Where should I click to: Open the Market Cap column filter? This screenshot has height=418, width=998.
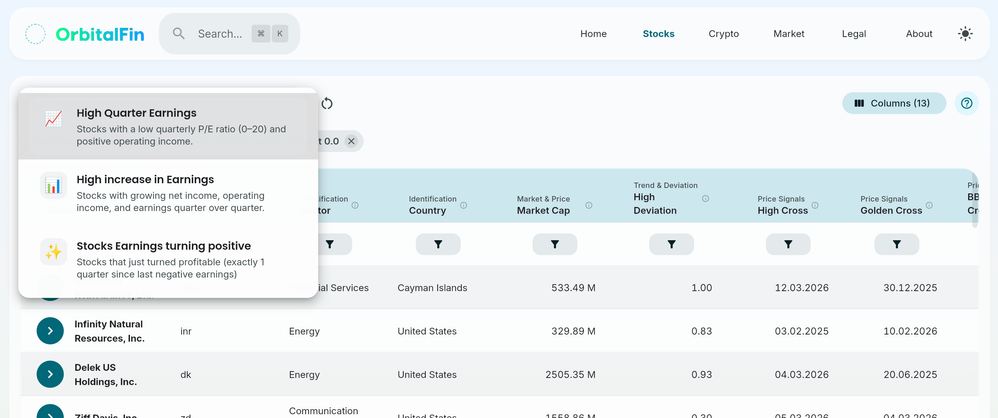(x=554, y=244)
